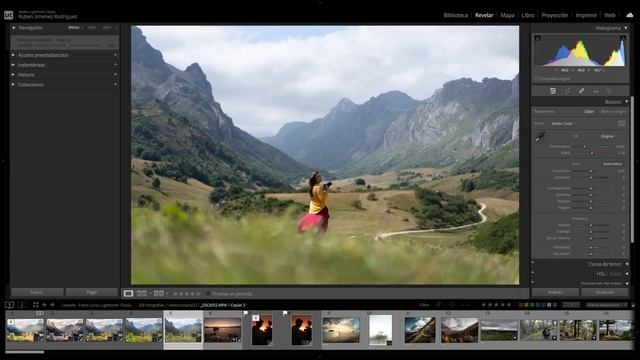Switch to the Revelar module
The image size is (640, 360).
point(484,15)
